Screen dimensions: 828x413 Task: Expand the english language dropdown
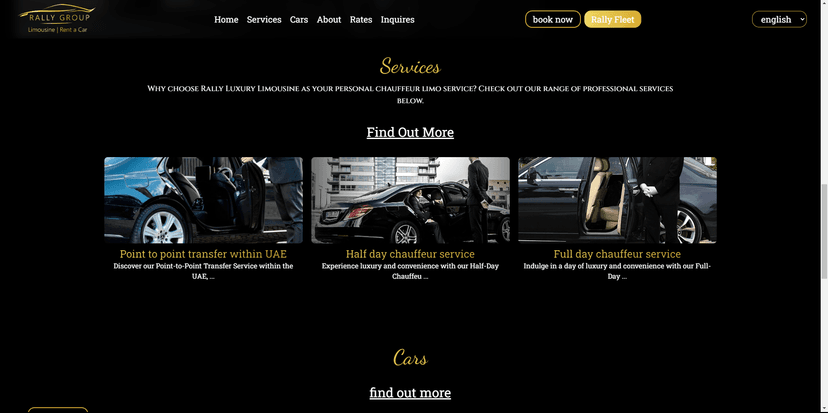coord(779,19)
